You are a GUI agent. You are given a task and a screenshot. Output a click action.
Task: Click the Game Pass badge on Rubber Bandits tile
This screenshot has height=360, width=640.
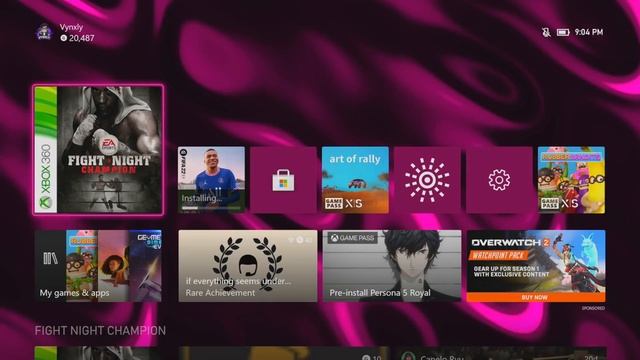coord(549,203)
